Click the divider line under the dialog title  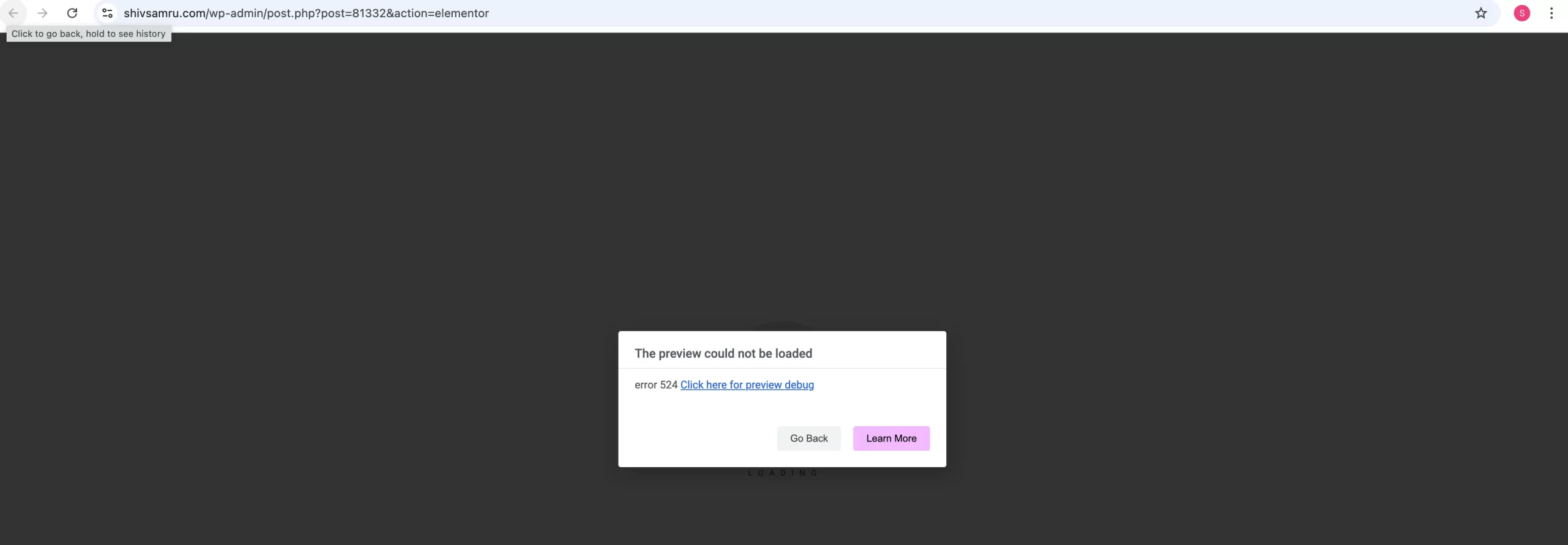782,368
